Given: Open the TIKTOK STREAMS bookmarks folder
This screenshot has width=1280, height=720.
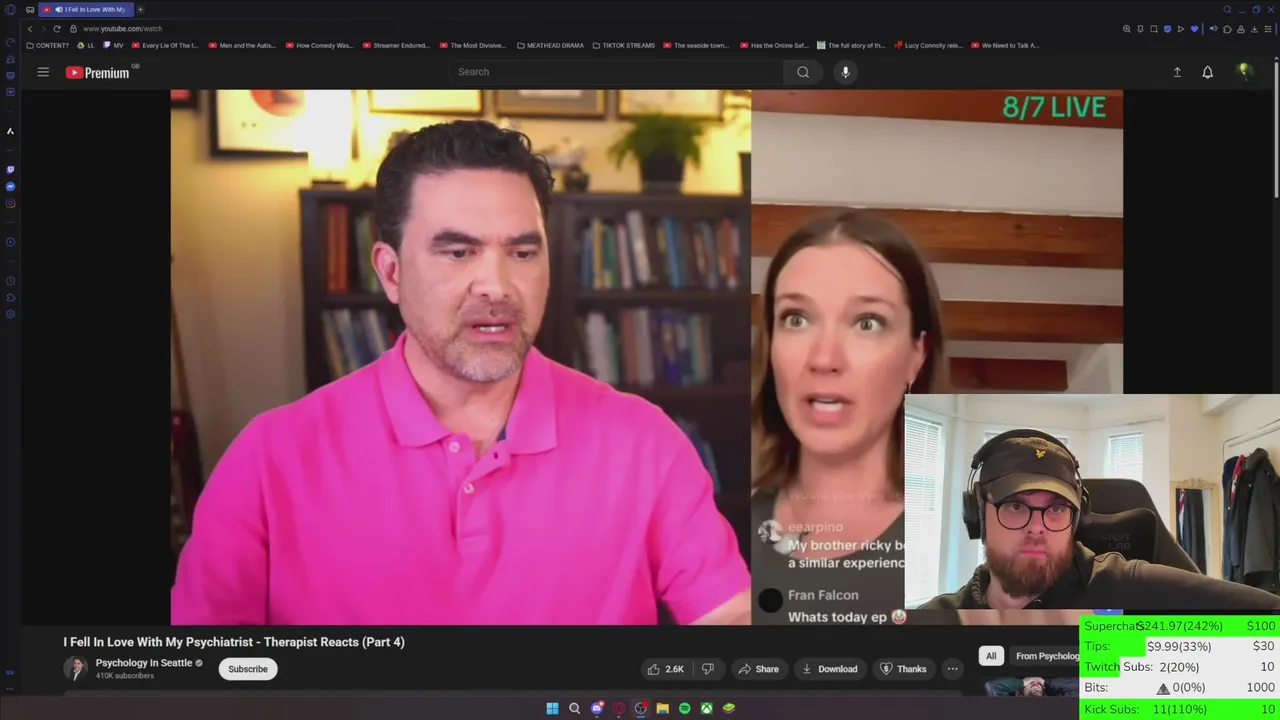Looking at the screenshot, I should point(624,45).
